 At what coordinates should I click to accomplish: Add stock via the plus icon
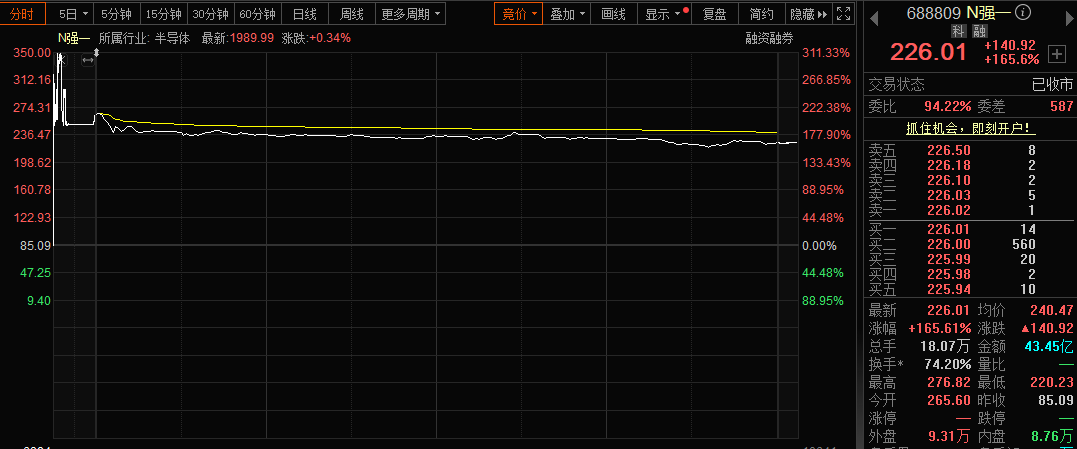pyautogui.click(x=1056, y=53)
